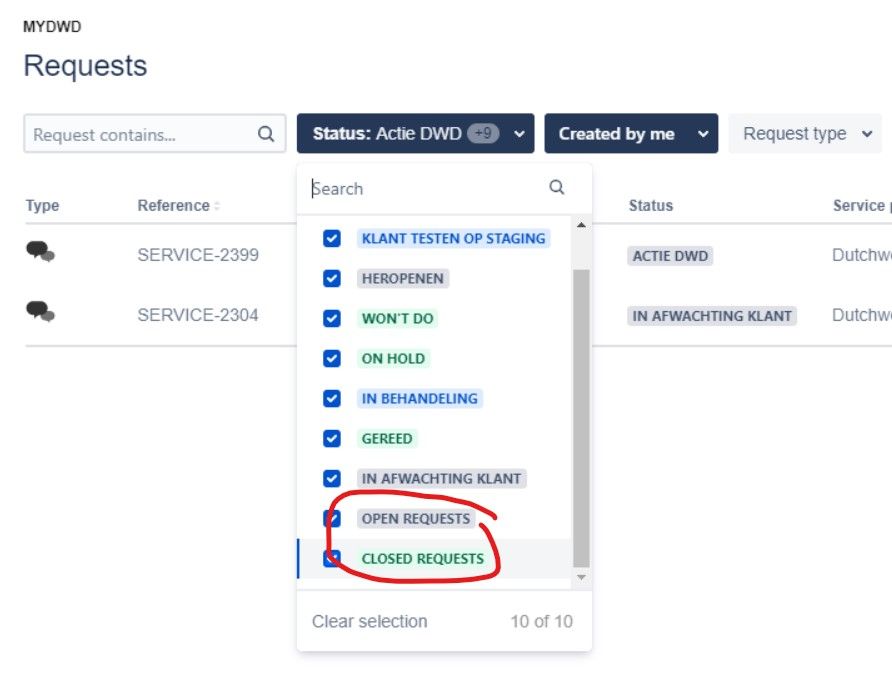Uncheck Klant Testen Op Staging status
The width and height of the screenshot is (892, 686).
[x=332, y=238]
